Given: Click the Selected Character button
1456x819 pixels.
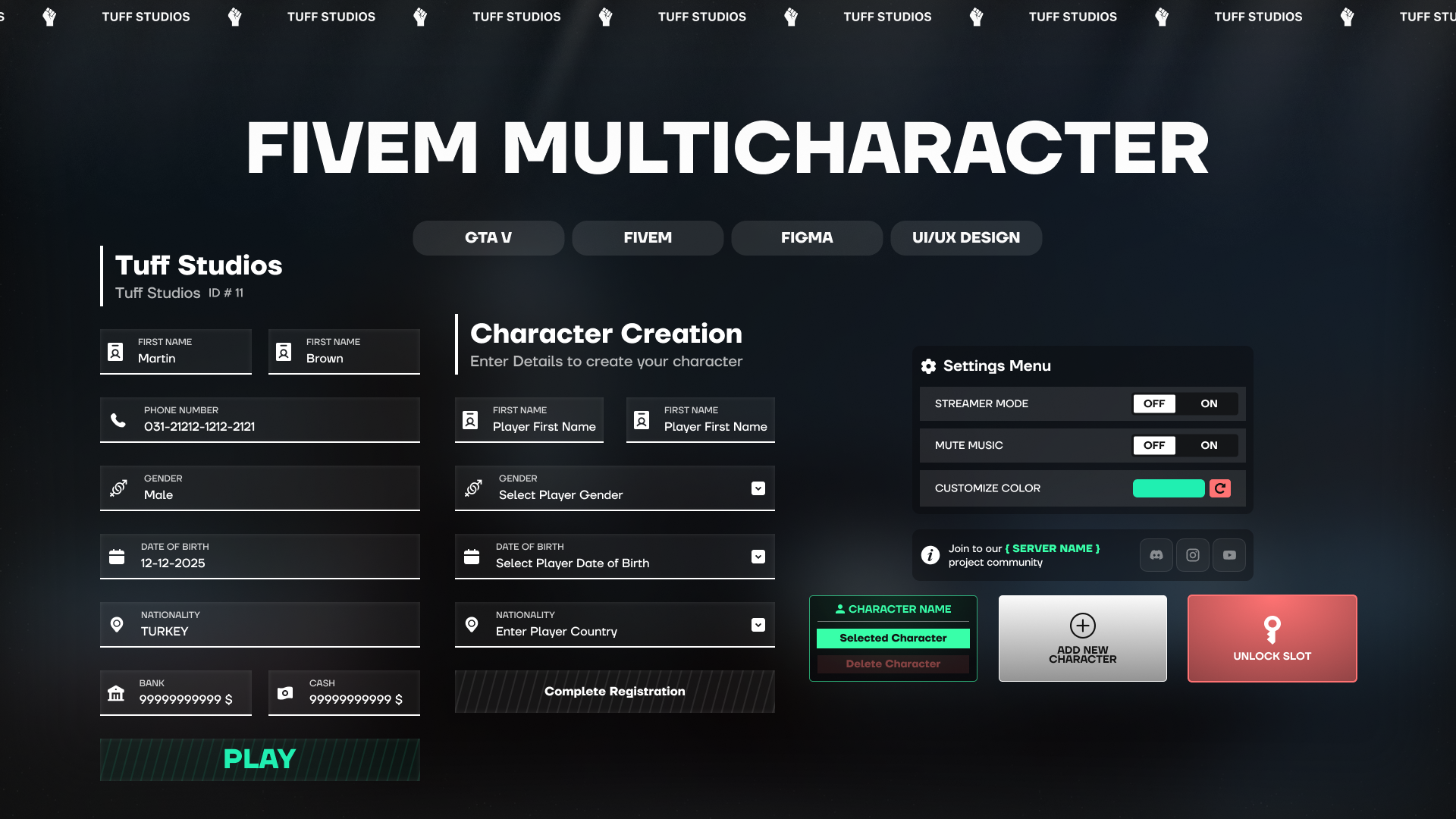Looking at the screenshot, I should click(x=893, y=639).
